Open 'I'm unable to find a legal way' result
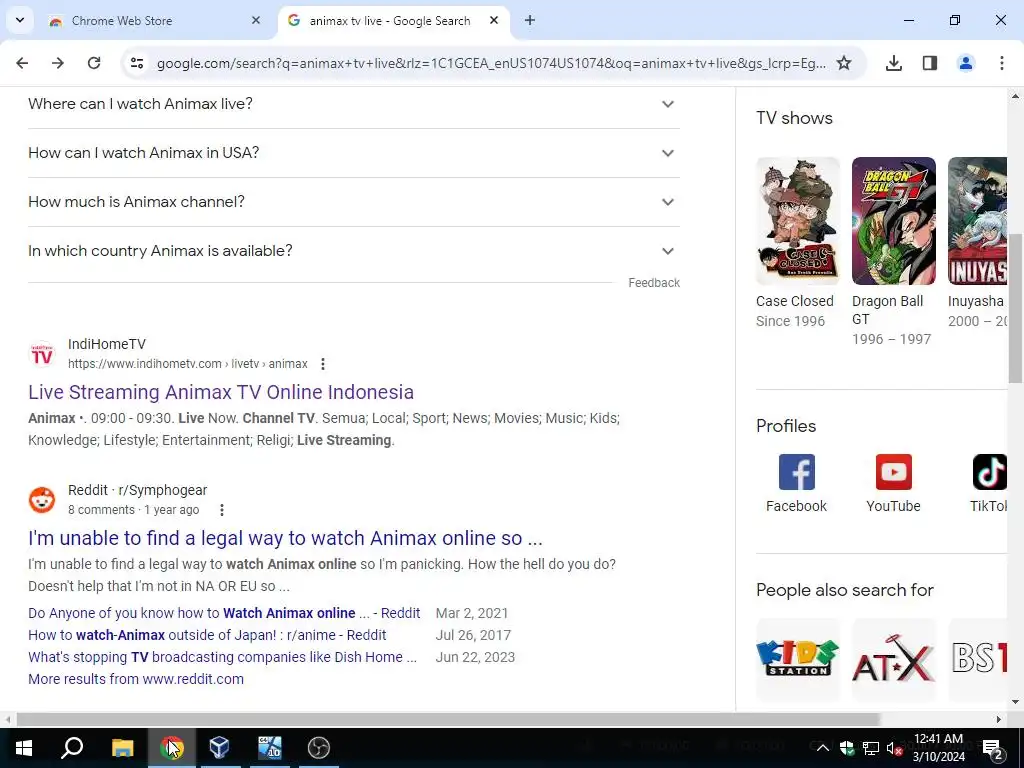The image size is (1024, 768). click(x=285, y=538)
